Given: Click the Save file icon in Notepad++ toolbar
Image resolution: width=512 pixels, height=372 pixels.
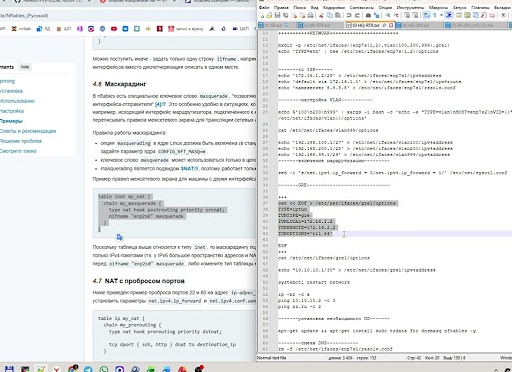Looking at the screenshot, I should click(277, 15).
